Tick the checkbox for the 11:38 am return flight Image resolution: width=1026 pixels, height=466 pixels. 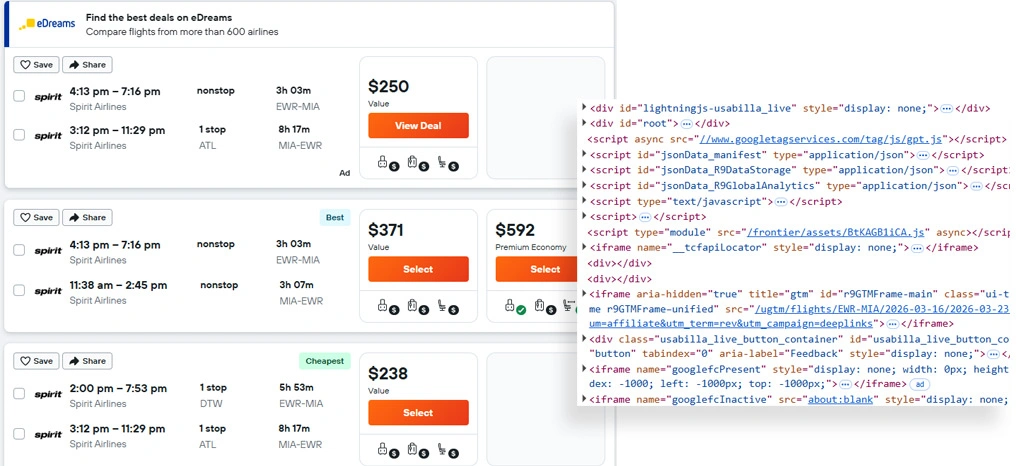(19, 291)
